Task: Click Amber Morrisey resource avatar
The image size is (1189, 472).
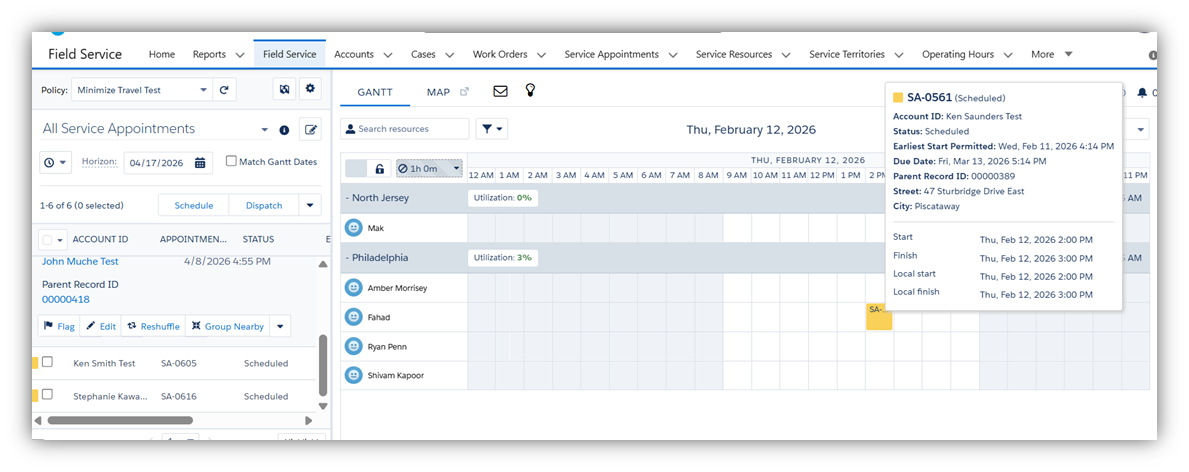Action: 353,288
